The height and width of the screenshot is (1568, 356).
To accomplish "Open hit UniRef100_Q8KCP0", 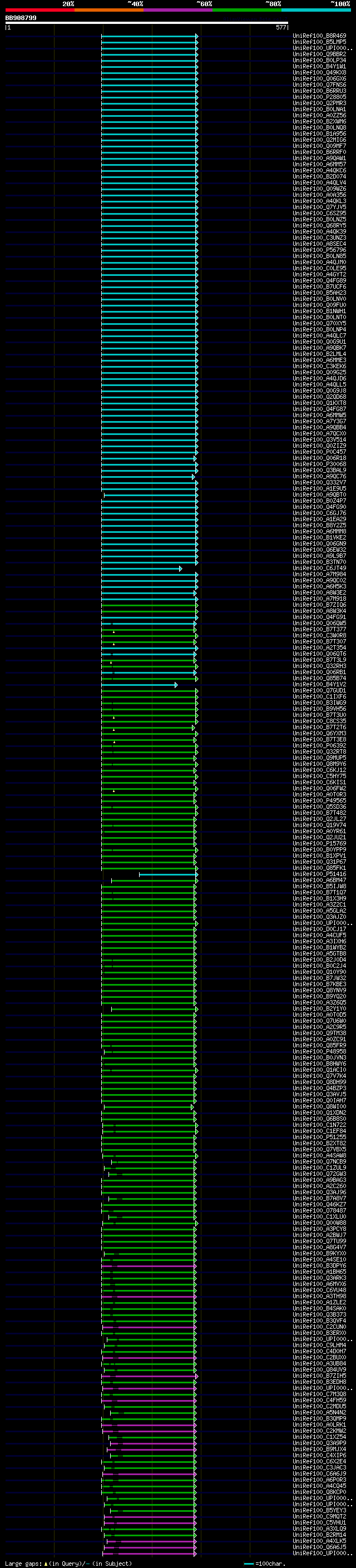I will 319,1492.
